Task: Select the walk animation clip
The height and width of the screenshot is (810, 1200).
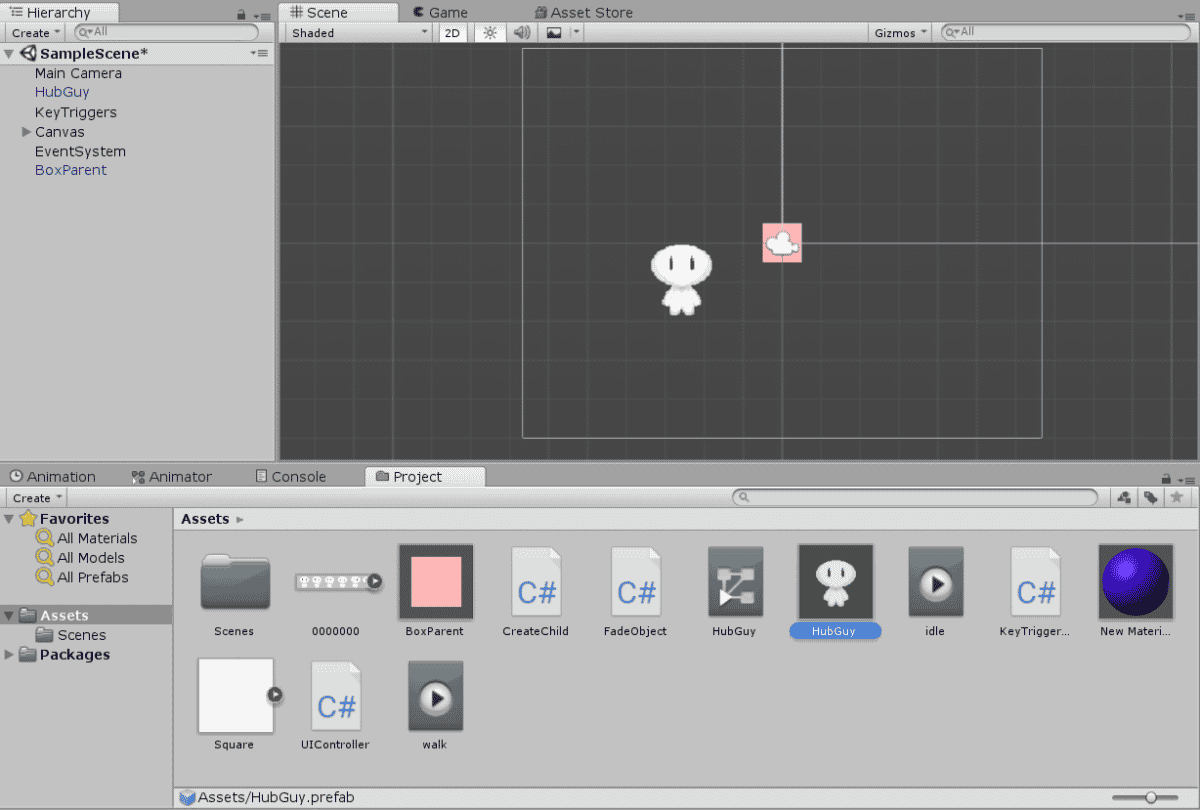Action: pyautogui.click(x=436, y=695)
